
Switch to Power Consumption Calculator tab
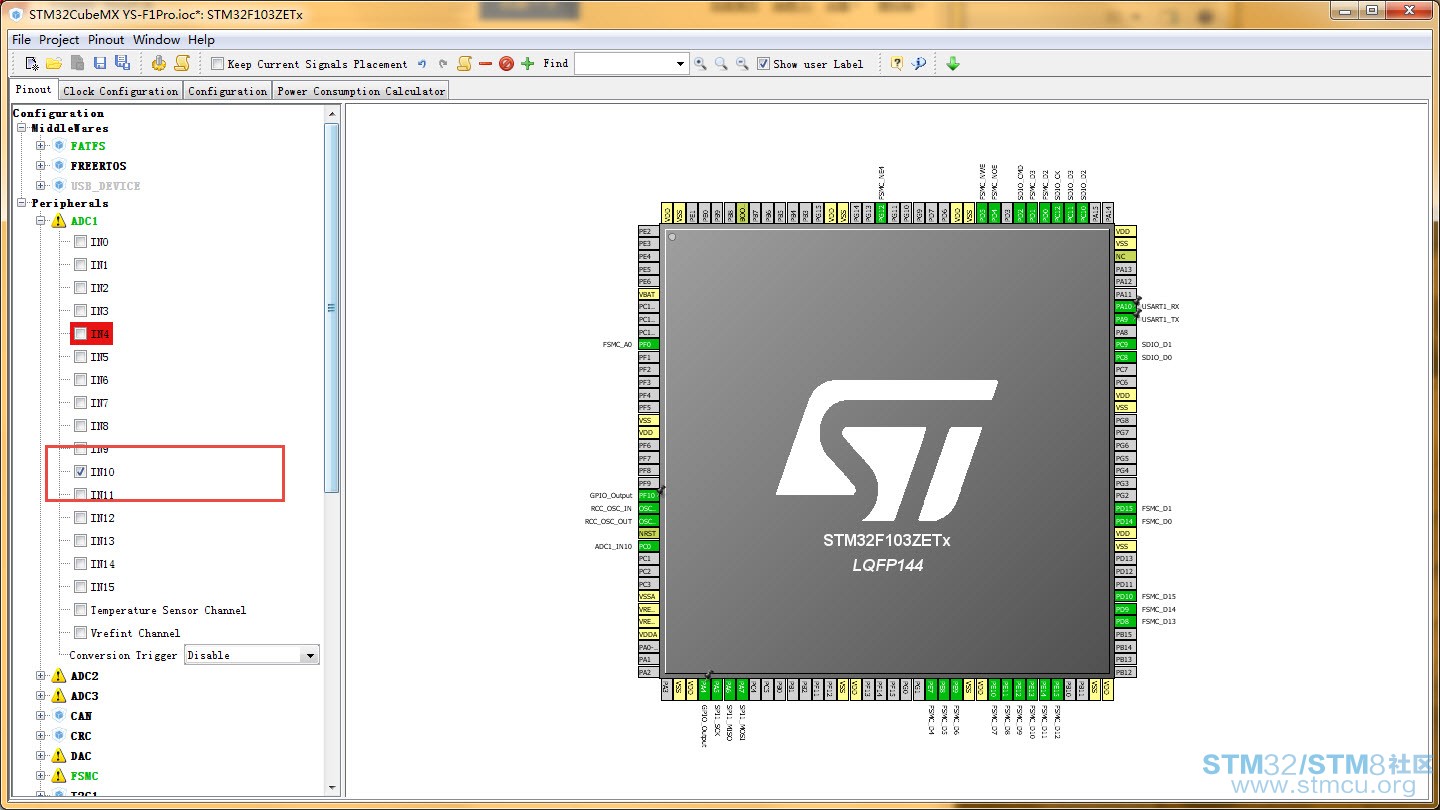[361, 91]
